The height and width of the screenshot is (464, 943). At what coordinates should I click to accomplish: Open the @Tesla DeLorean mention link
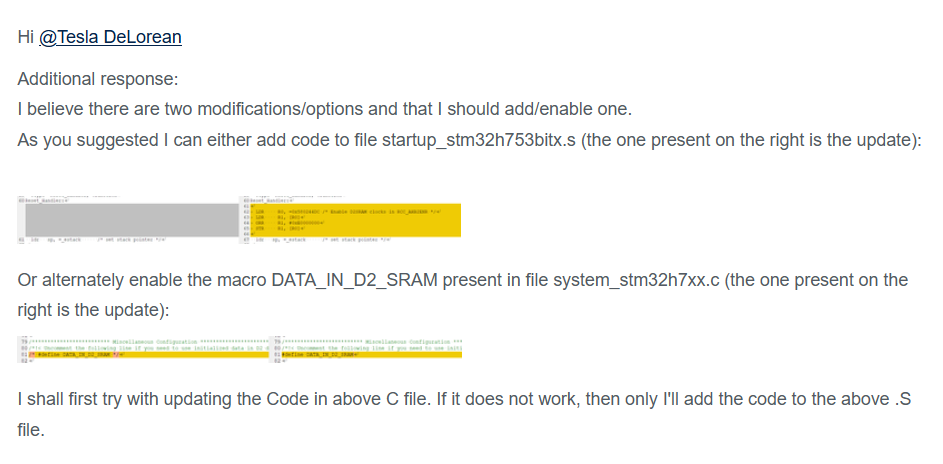[x=110, y=37]
